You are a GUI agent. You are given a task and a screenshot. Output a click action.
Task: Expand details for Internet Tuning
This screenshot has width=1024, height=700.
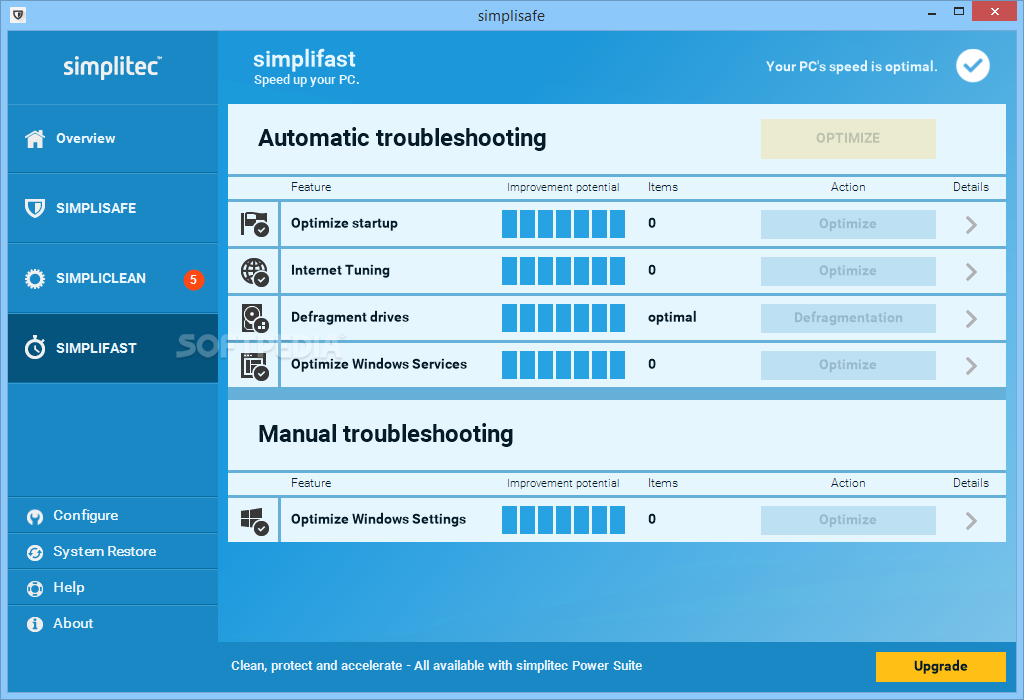971,272
